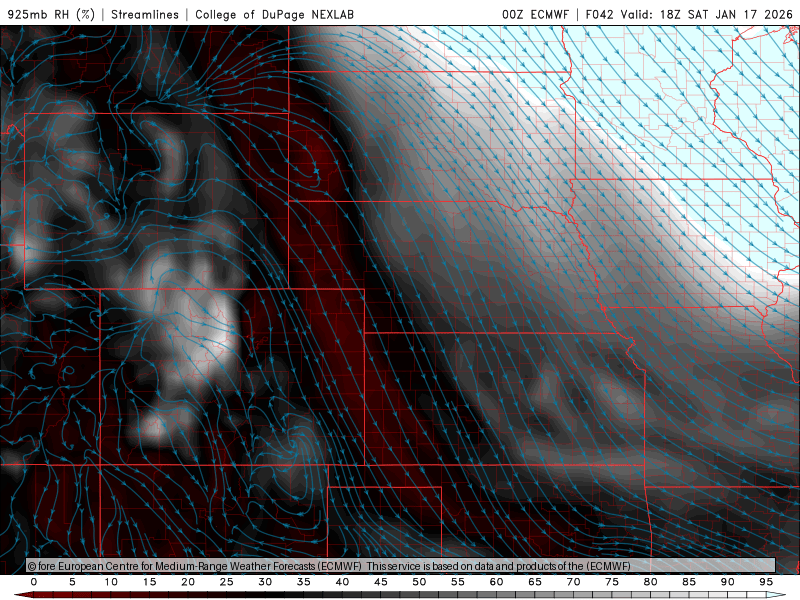This screenshot has height=600, width=800.
Task: Click the 75 label on the color scale
Action: (x=612, y=582)
